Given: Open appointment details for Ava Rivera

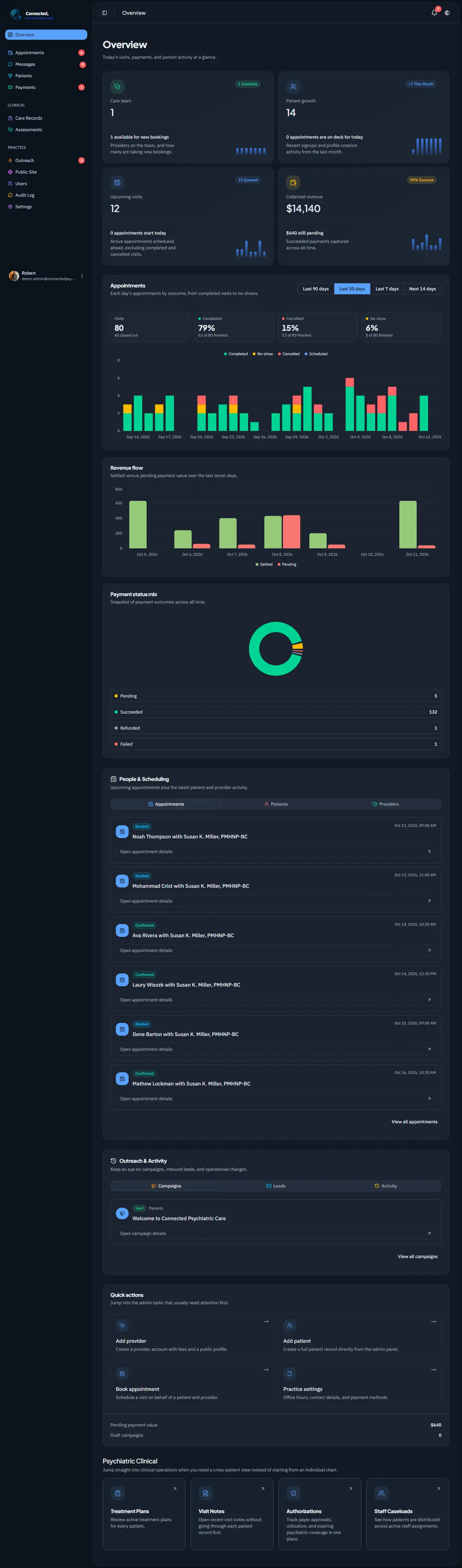Looking at the screenshot, I should pyautogui.click(x=276, y=950).
